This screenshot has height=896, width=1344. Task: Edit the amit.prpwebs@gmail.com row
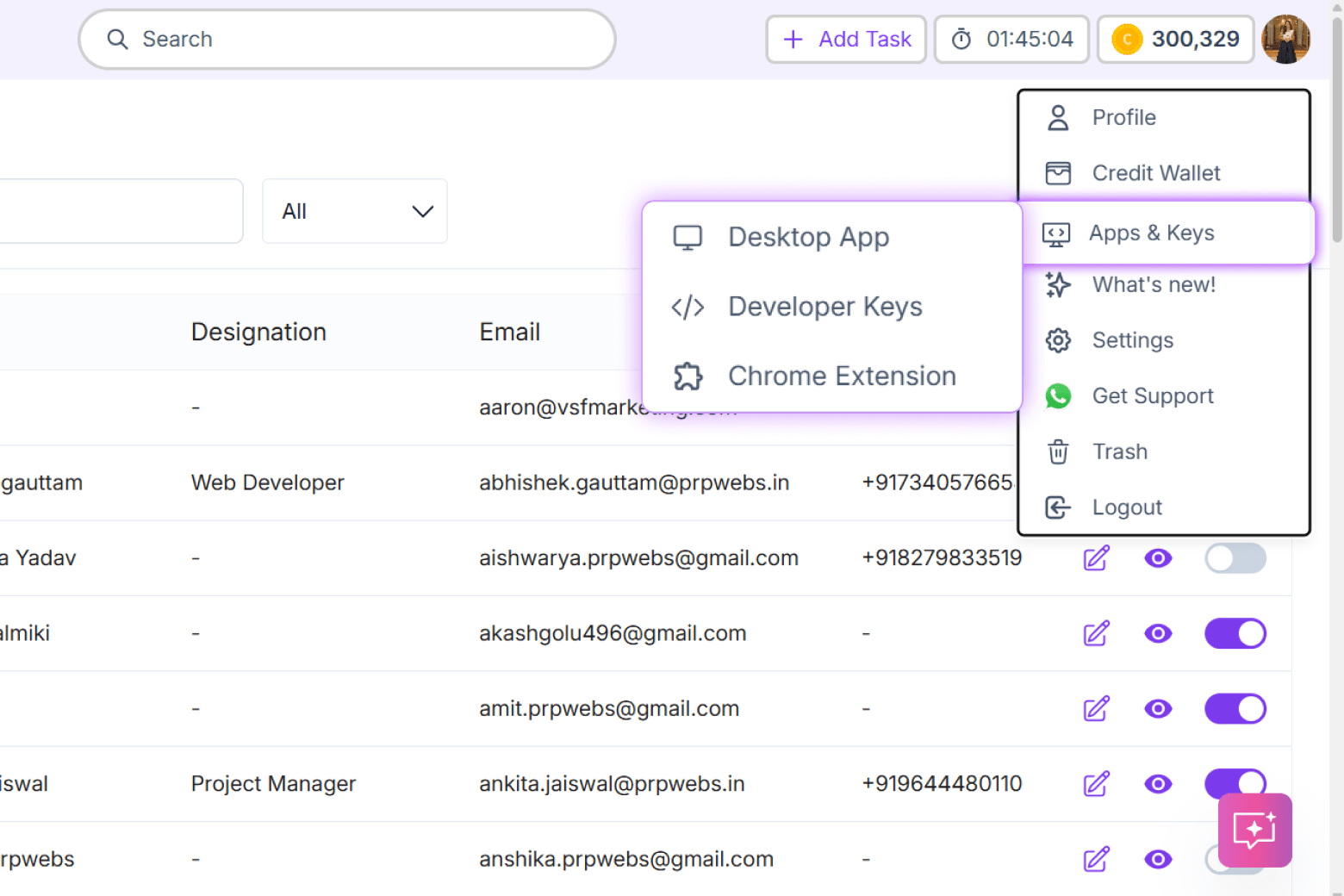(1096, 709)
